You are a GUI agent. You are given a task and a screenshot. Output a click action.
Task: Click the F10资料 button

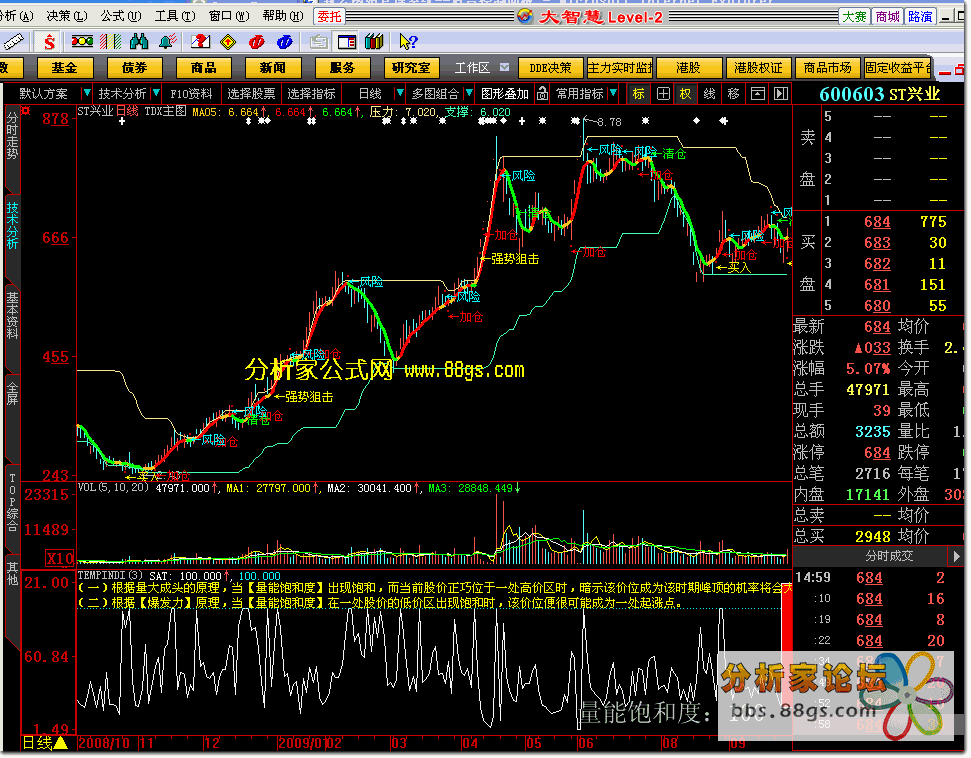coord(191,94)
